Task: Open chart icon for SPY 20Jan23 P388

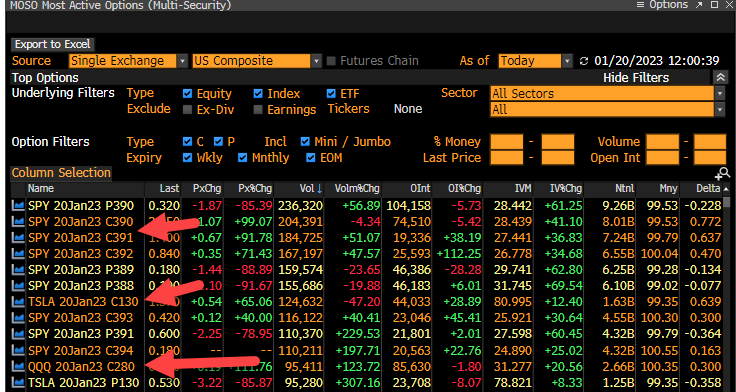Action: click(x=18, y=285)
